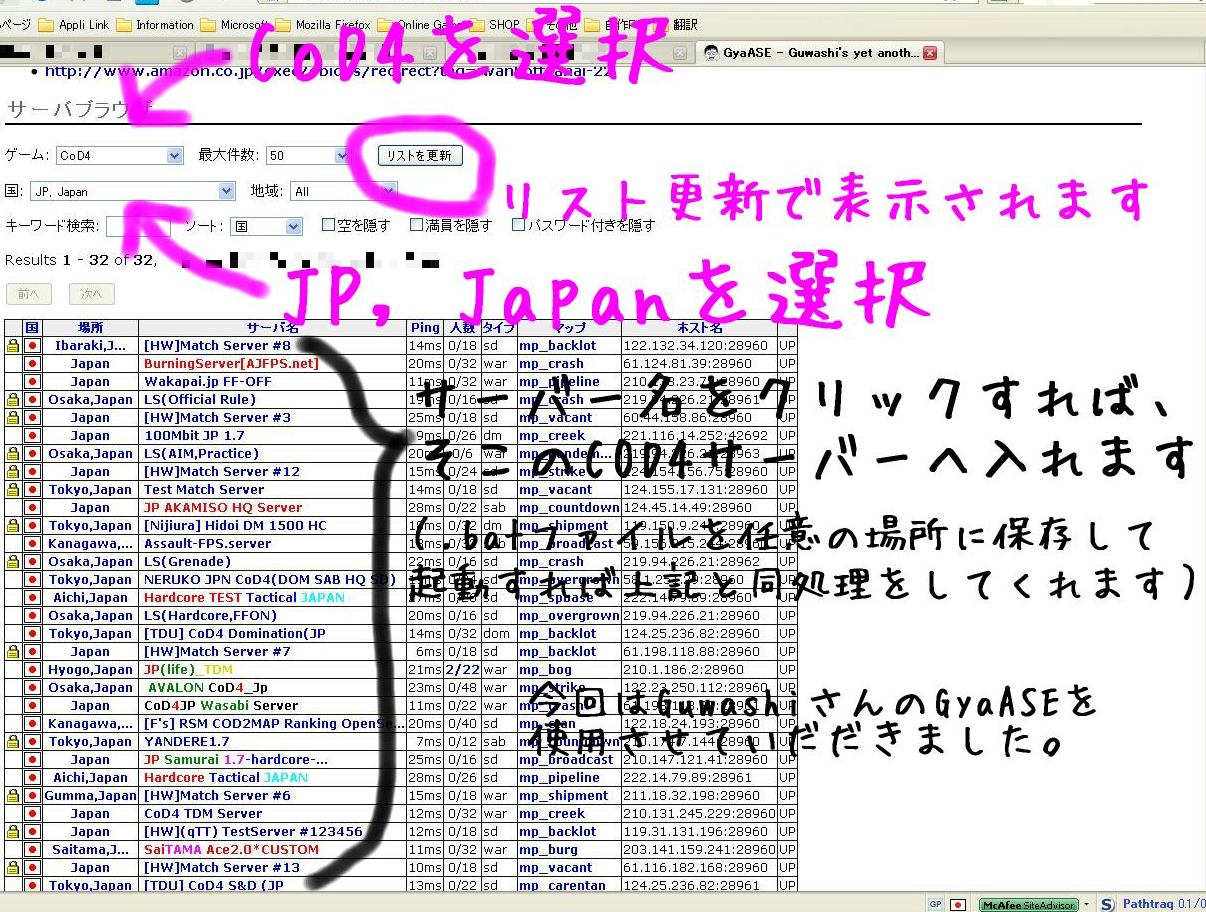Join the CoD4 TDM Server link
Viewport: 1206px width, 912px height.
(x=203, y=814)
